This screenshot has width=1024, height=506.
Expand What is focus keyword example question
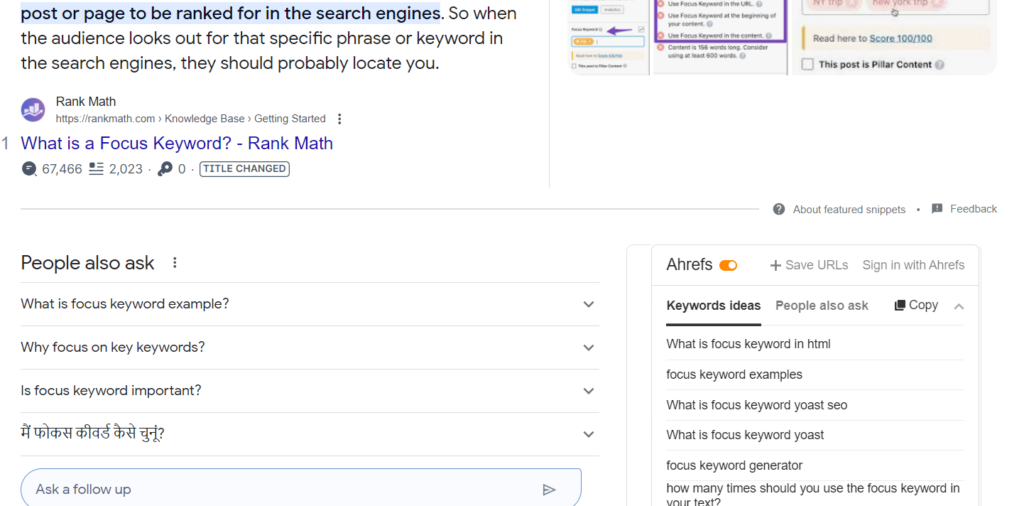click(310, 304)
